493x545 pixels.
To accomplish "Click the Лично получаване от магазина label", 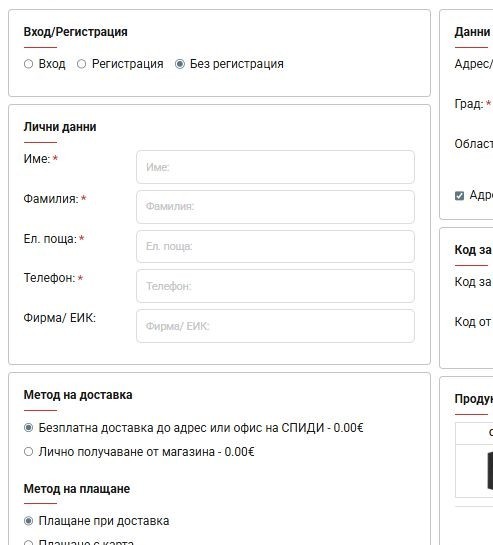I will coord(146,452).
